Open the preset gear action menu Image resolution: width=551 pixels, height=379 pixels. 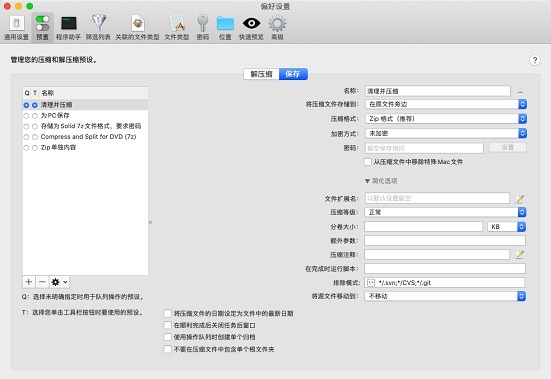click(59, 282)
